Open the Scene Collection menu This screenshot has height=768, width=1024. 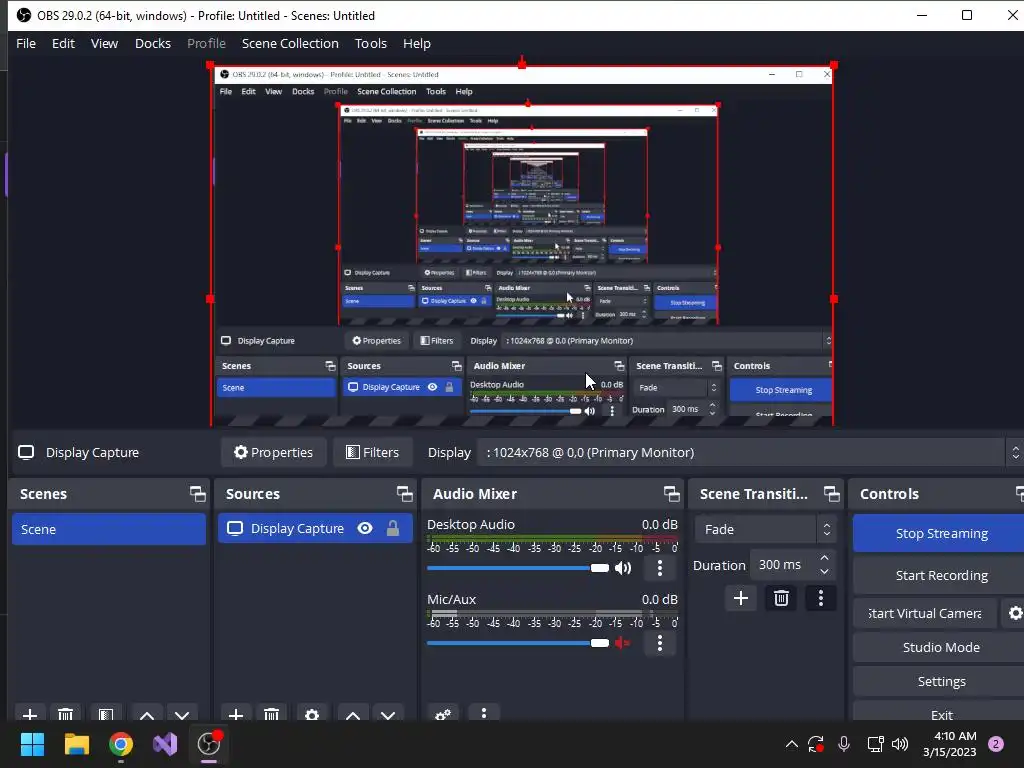coord(290,44)
